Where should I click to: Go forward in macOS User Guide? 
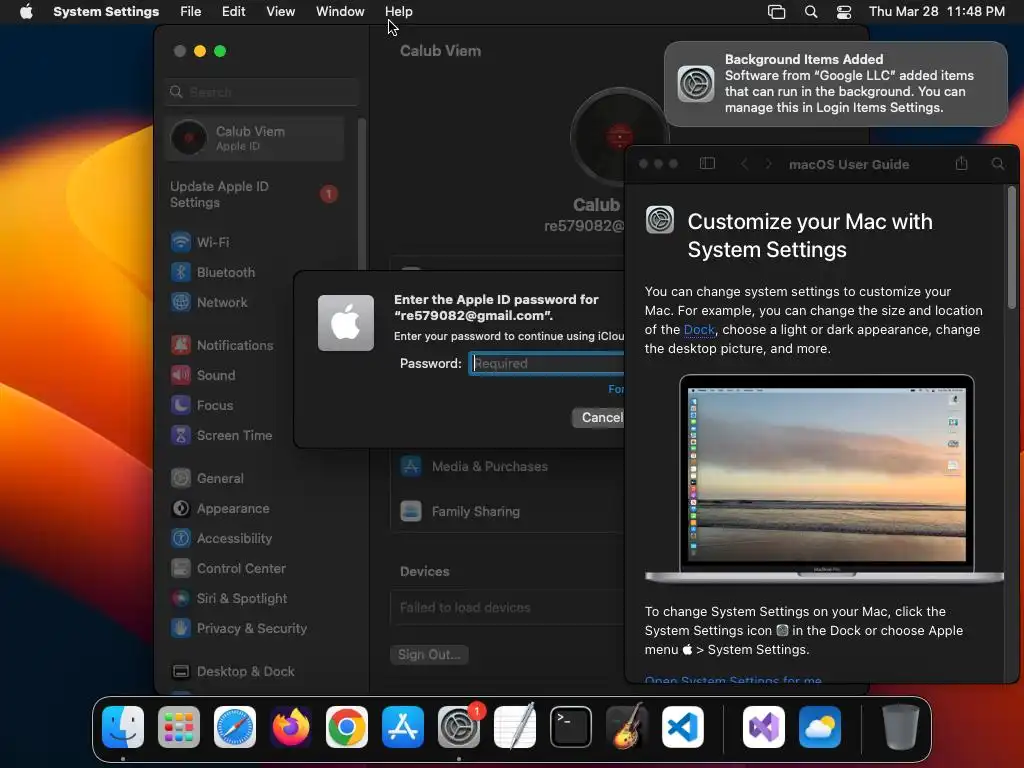769,164
